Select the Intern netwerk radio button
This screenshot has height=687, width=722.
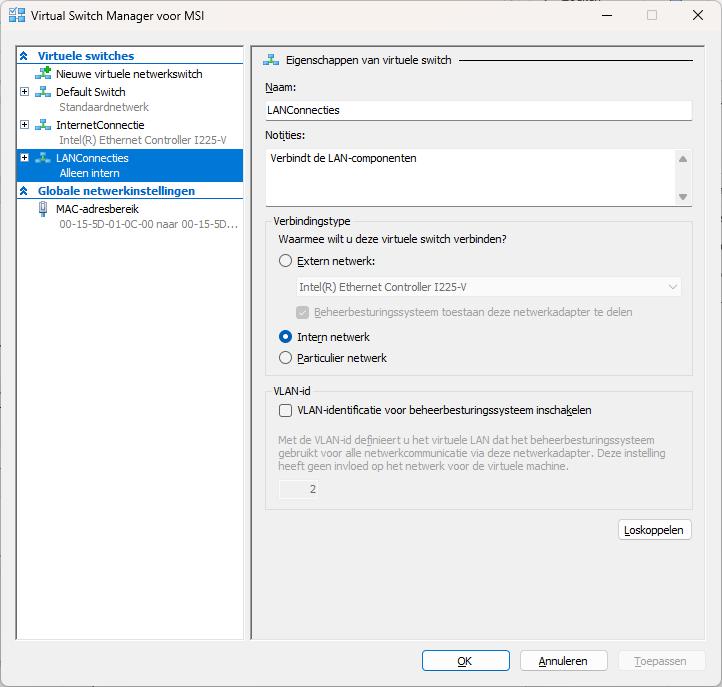point(285,337)
